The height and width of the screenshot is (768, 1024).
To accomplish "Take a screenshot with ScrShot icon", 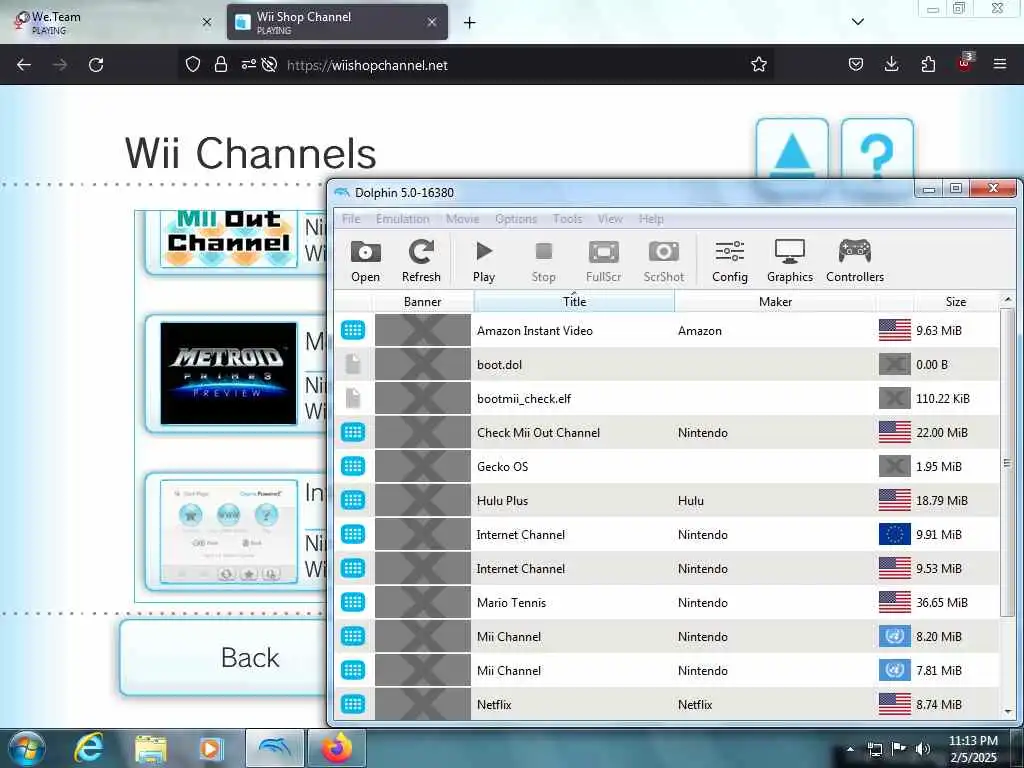I will [x=664, y=261].
